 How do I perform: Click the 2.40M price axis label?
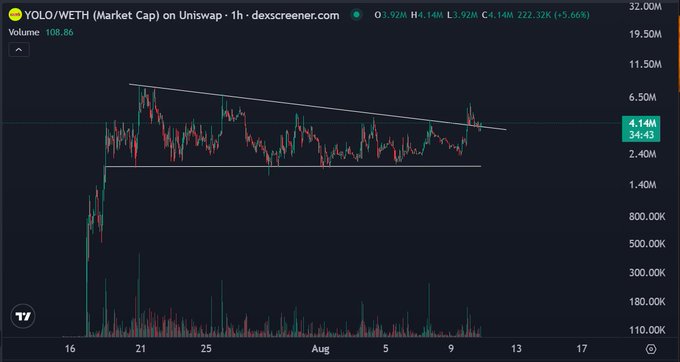pyautogui.click(x=643, y=154)
